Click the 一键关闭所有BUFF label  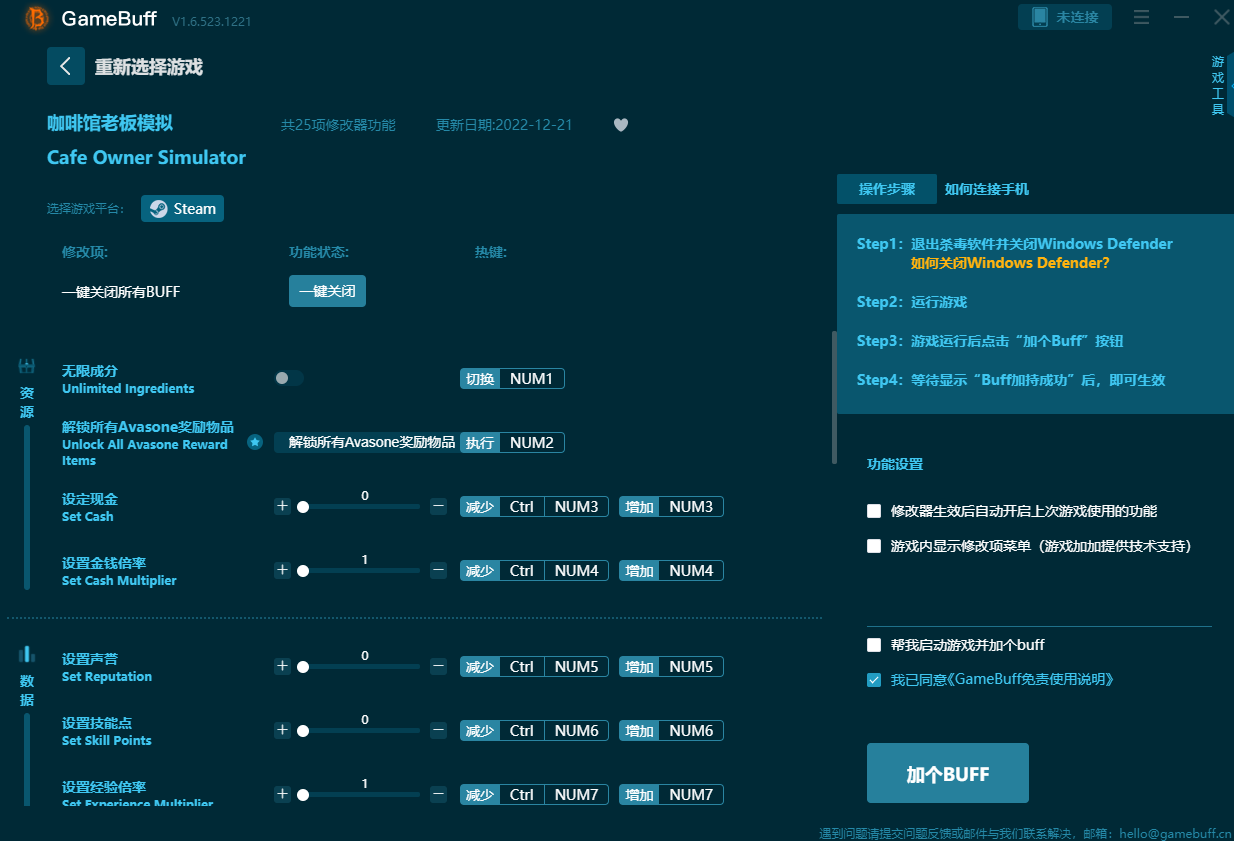pos(121,292)
